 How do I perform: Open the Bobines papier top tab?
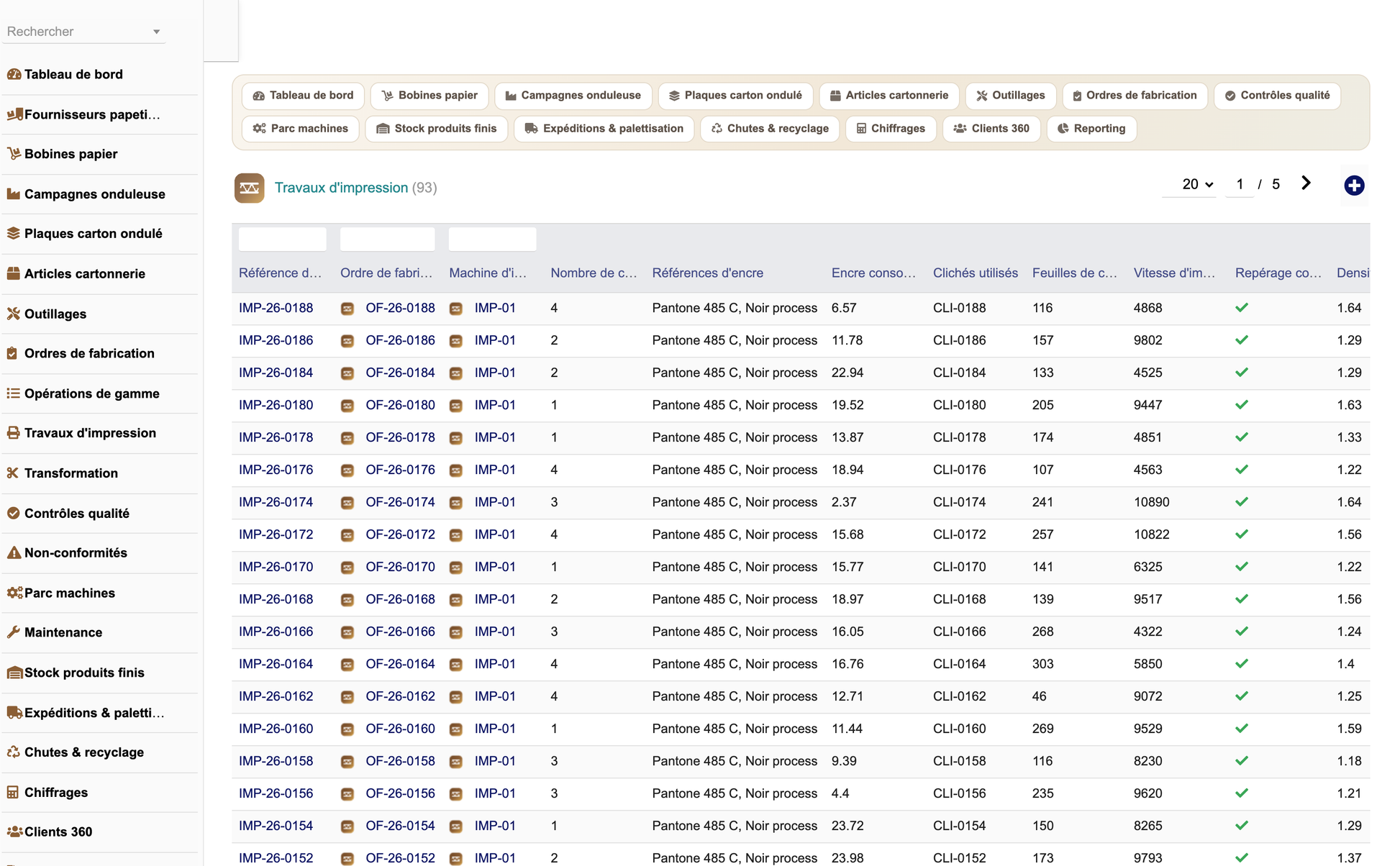pos(429,96)
